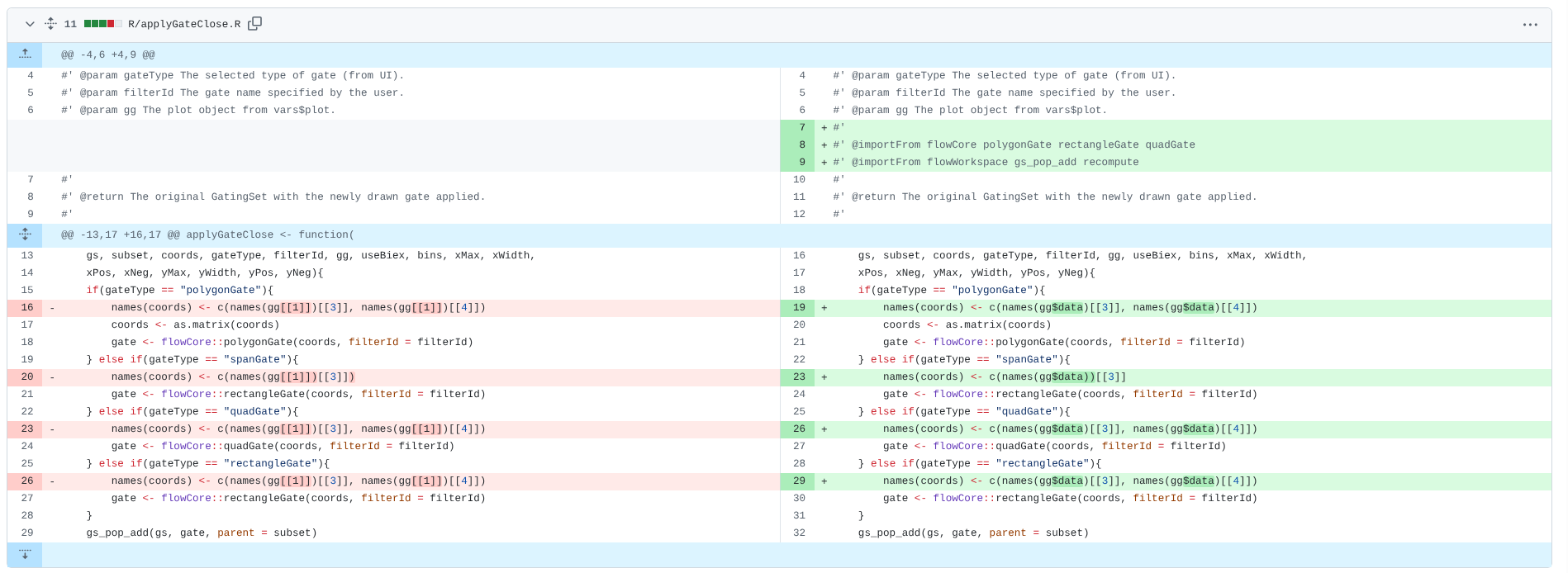Click the R/applyGateClose.R file name
This screenshot has width=1568, height=573.
point(184,24)
